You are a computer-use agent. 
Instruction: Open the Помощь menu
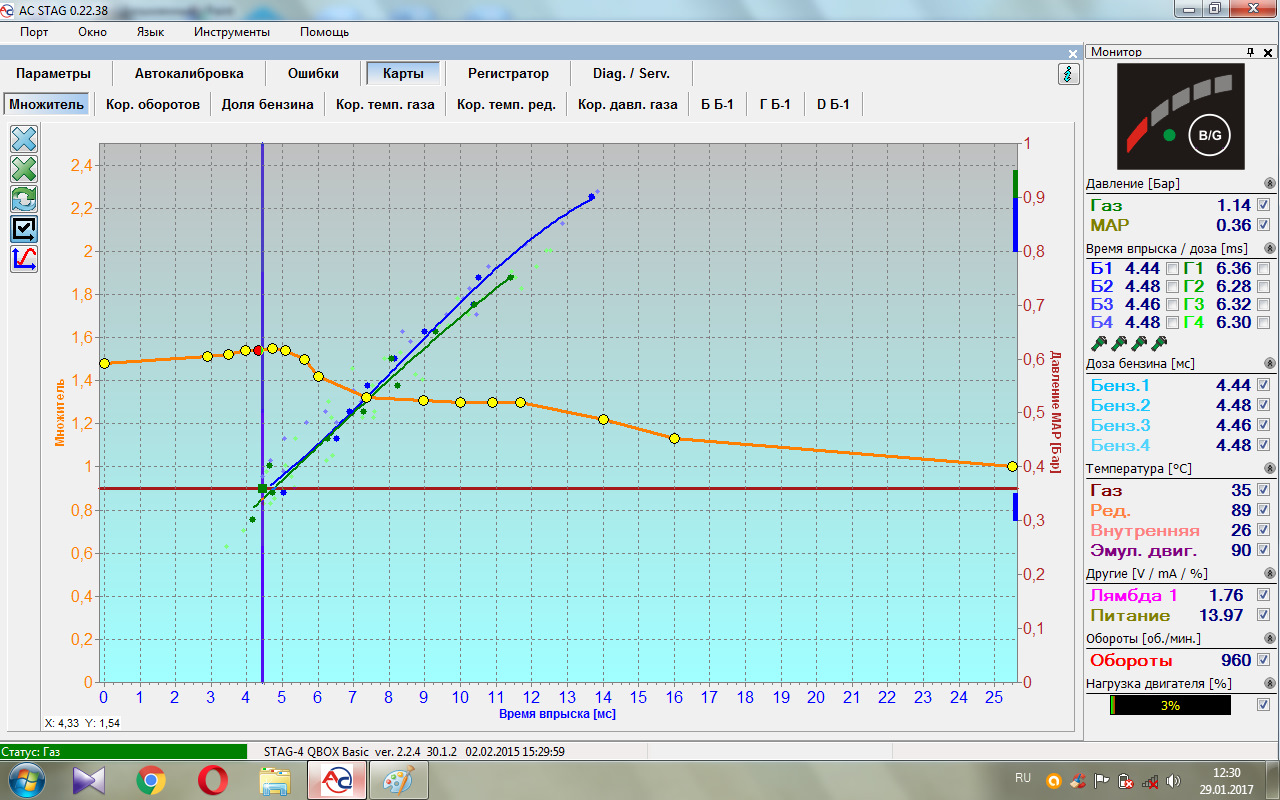pos(325,32)
